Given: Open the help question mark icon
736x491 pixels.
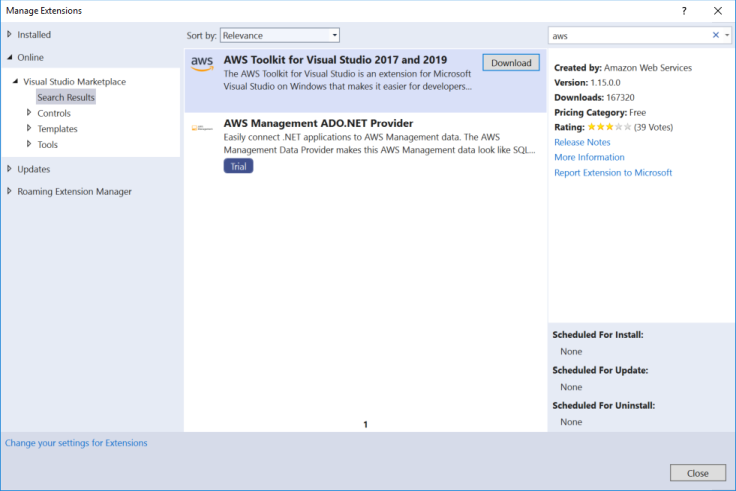Looking at the screenshot, I should (x=684, y=11).
